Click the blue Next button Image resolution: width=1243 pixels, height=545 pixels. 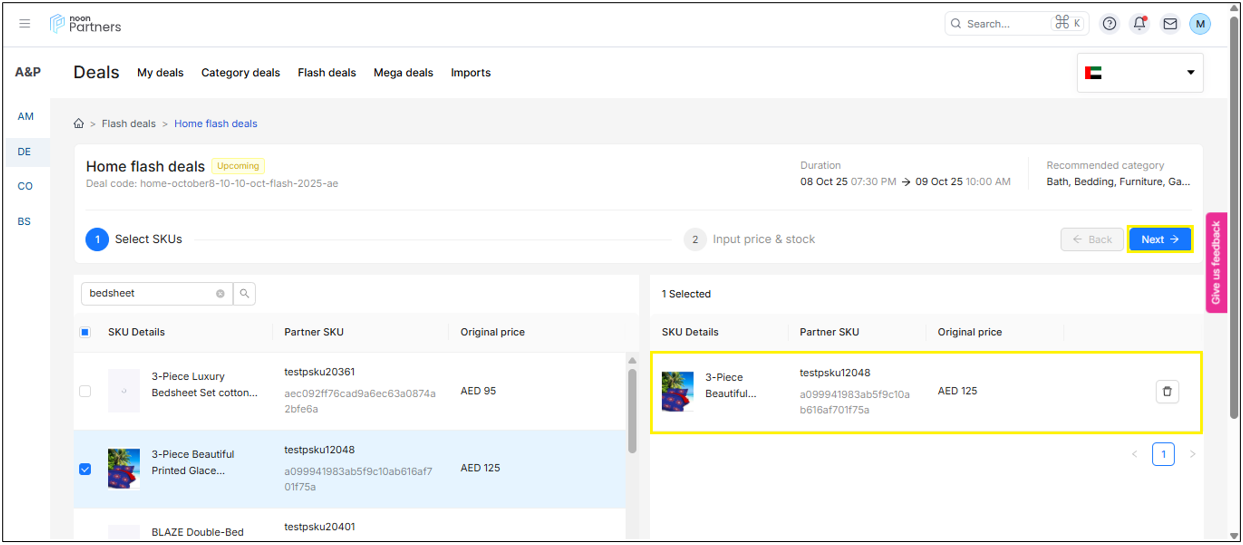pos(1159,240)
